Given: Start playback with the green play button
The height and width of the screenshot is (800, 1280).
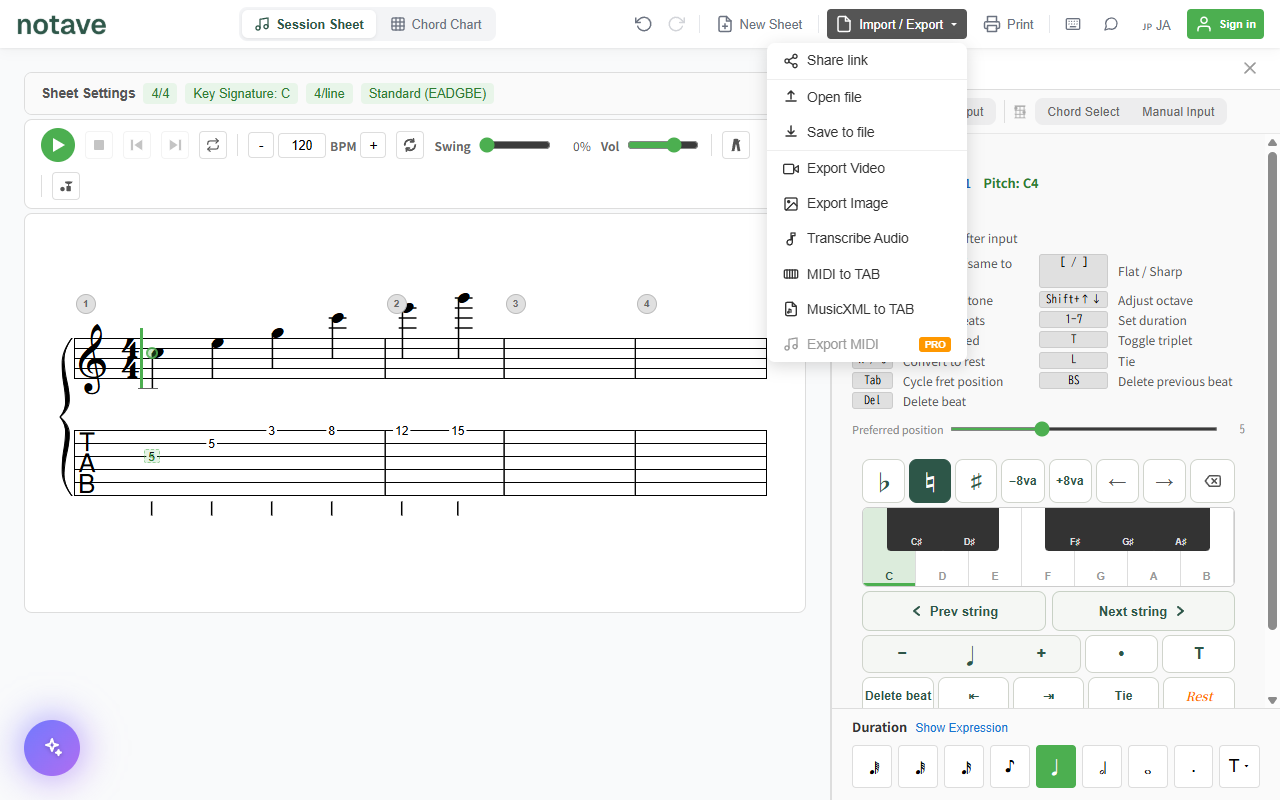Looking at the screenshot, I should click(58, 145).
